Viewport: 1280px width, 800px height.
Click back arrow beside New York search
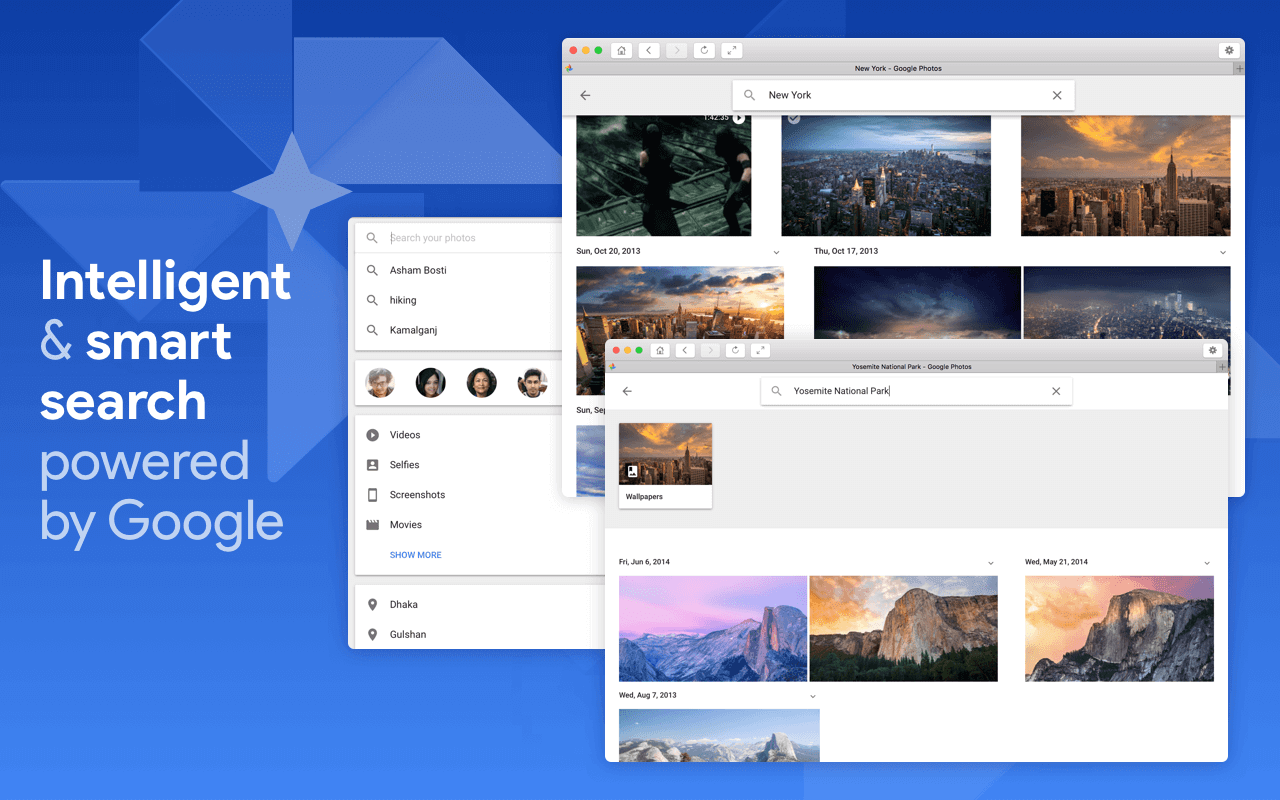point(585,95)
